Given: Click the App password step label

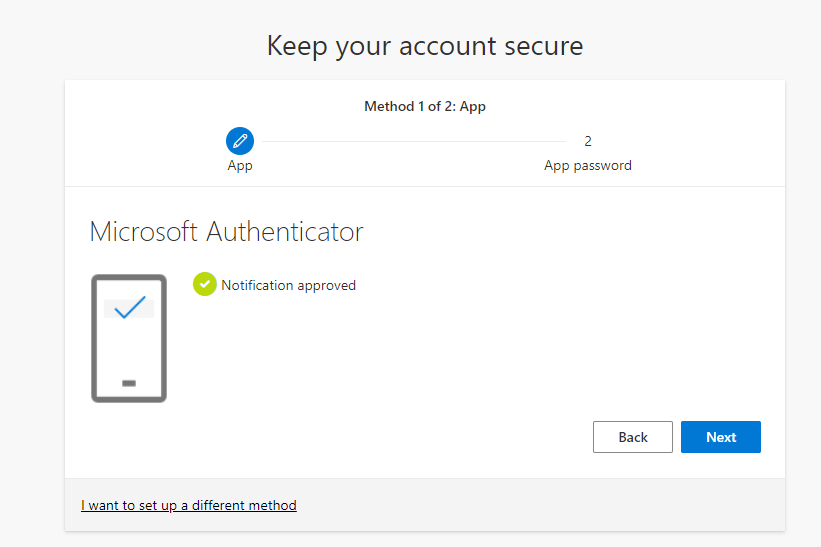Looking at the screenshot, I should (587, 165).
